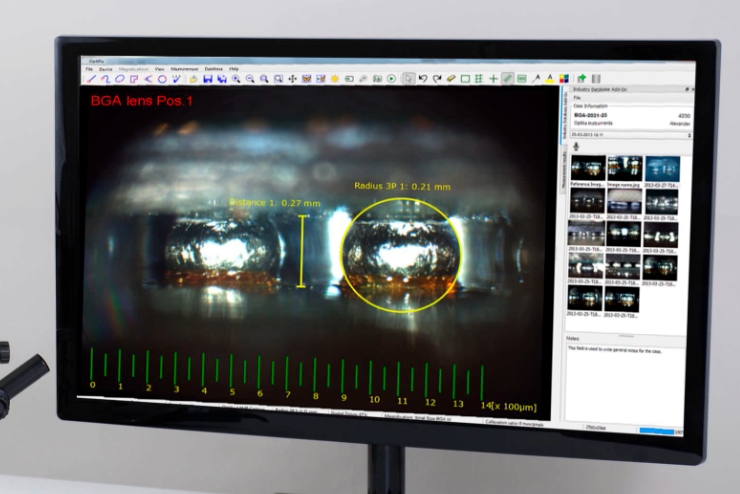Image resolution: width=740 pixels, height=494 pixels.
Task: Open the View menu
Action: (160, 69)
